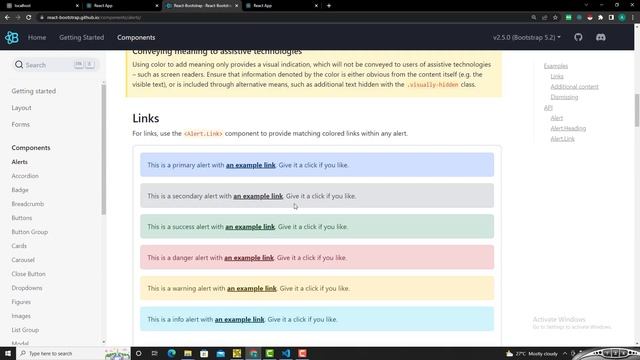Show hidden system tray icons

(x=565, y=353)
